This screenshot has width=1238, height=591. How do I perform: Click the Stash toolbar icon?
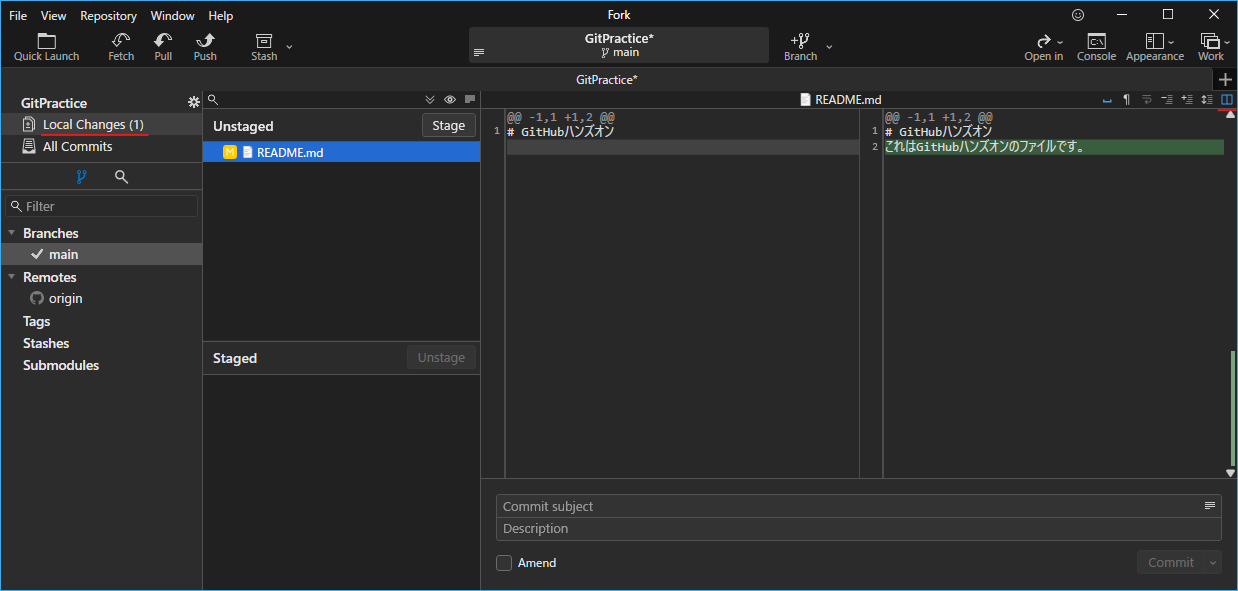pos(264,46)
